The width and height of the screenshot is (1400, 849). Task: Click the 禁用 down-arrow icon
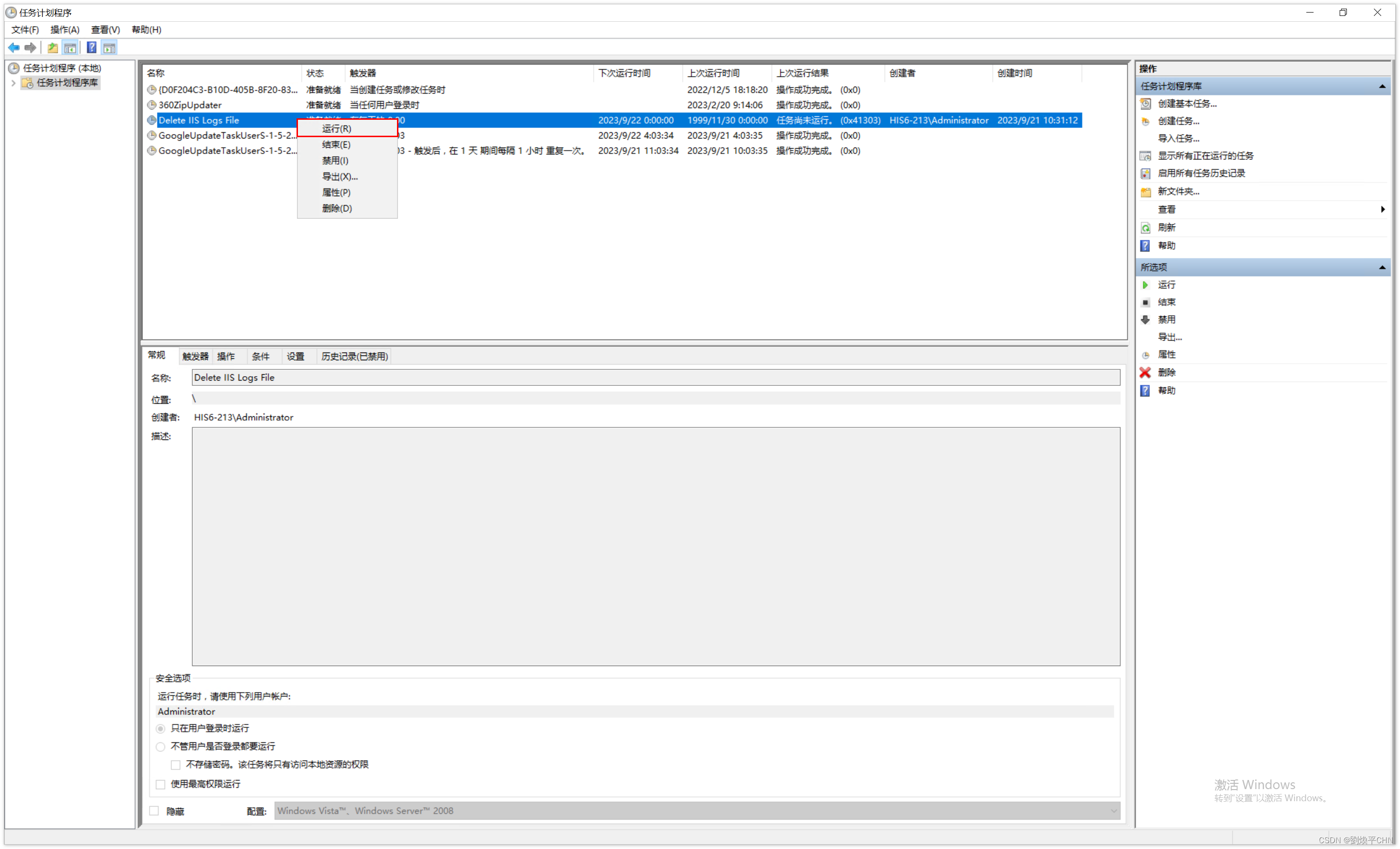coord(1145,320)
